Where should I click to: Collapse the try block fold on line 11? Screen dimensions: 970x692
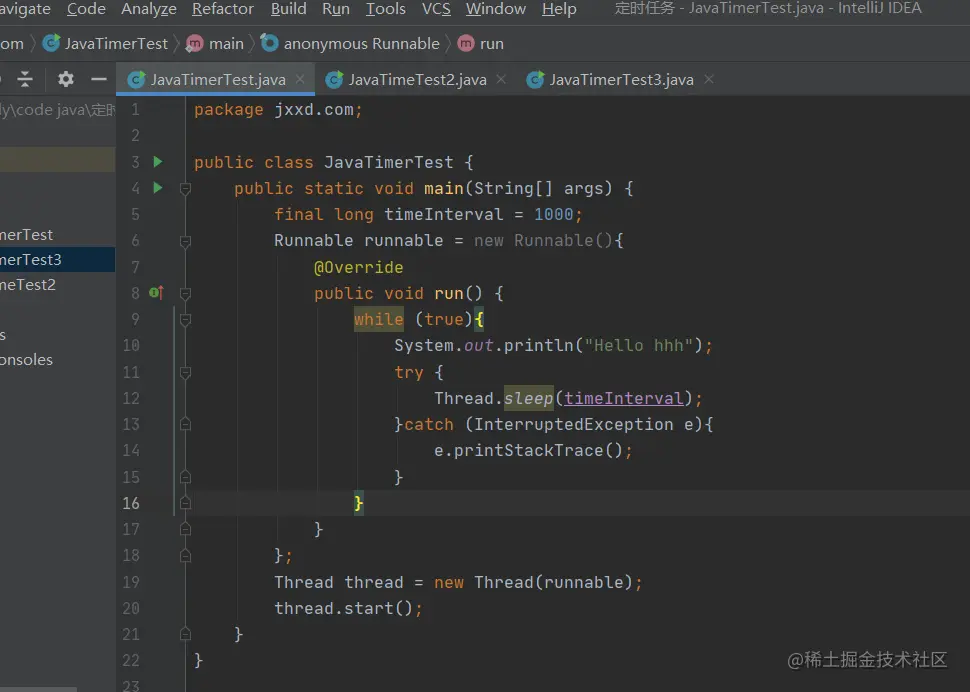click(x=185, y=372)
